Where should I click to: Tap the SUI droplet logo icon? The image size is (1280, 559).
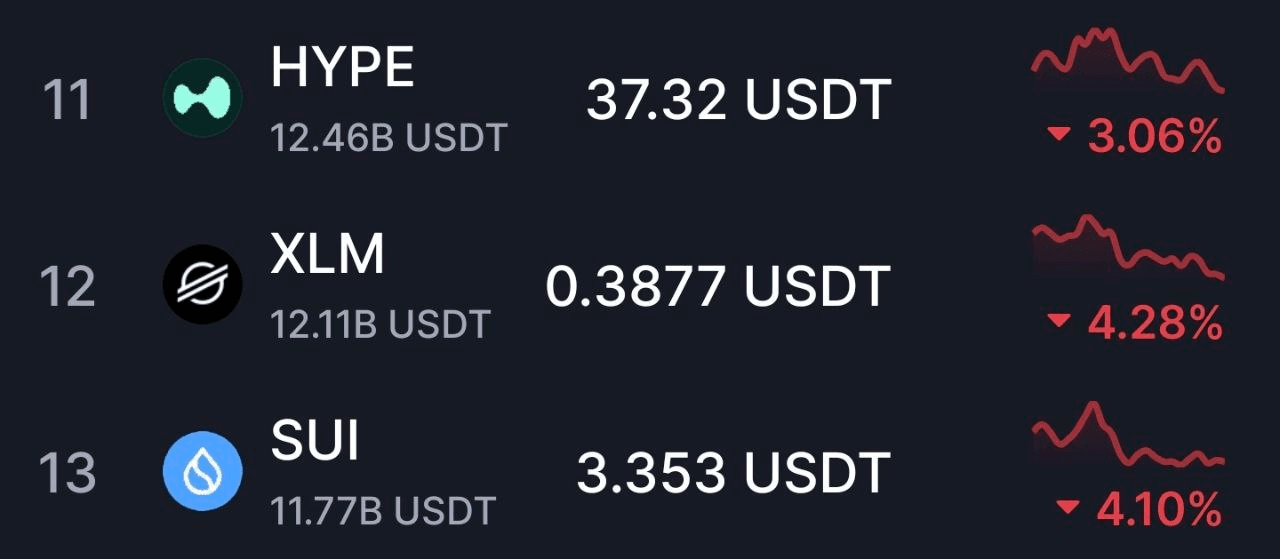(x=203, y=471)
